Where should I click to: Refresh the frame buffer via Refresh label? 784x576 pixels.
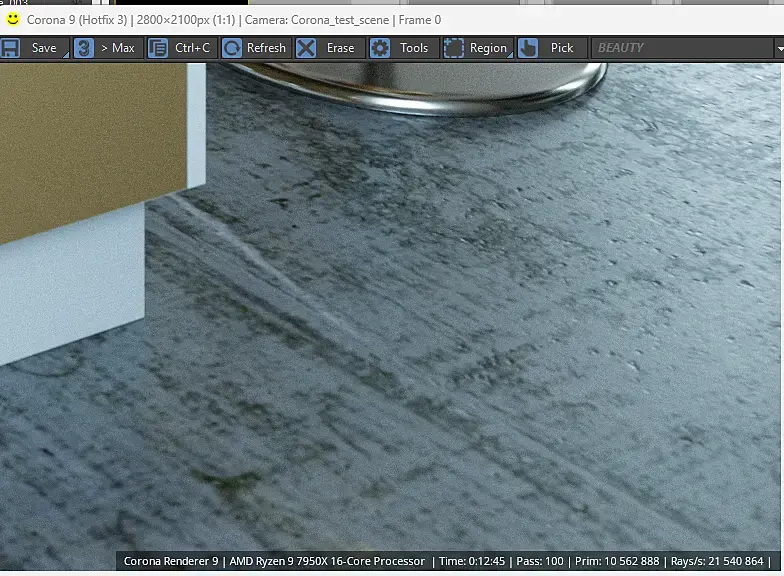266,48
